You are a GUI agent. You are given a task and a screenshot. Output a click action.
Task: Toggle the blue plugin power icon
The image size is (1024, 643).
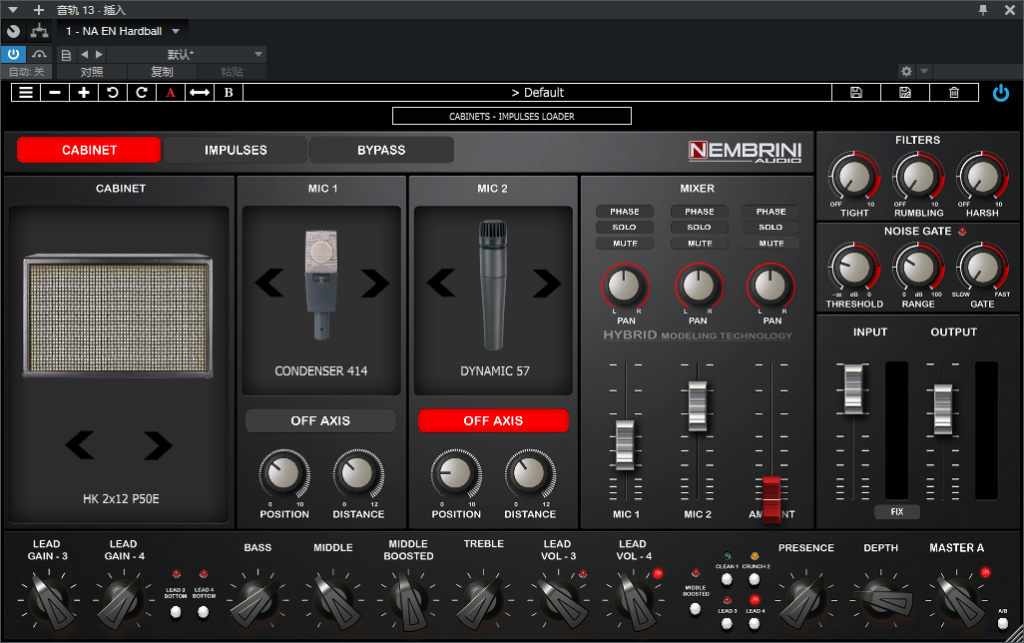click(1000, 93)
